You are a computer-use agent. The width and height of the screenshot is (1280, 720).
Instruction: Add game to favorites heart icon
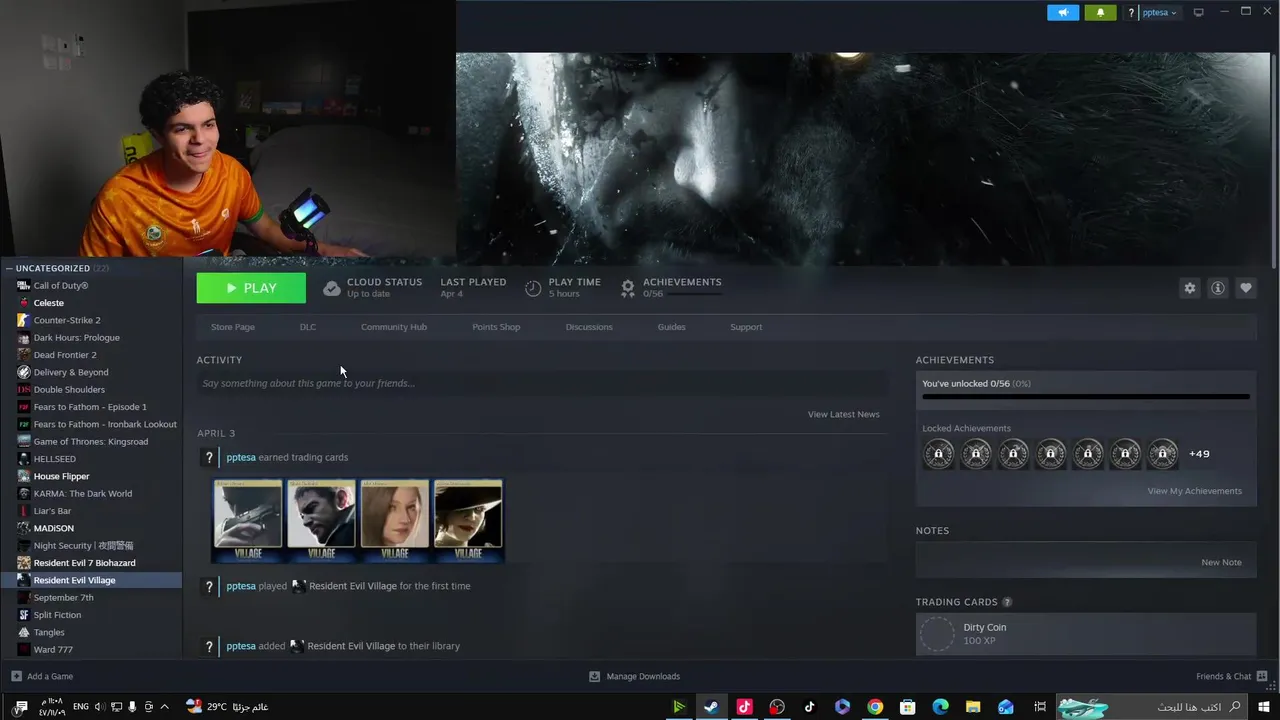[1246, 288]
